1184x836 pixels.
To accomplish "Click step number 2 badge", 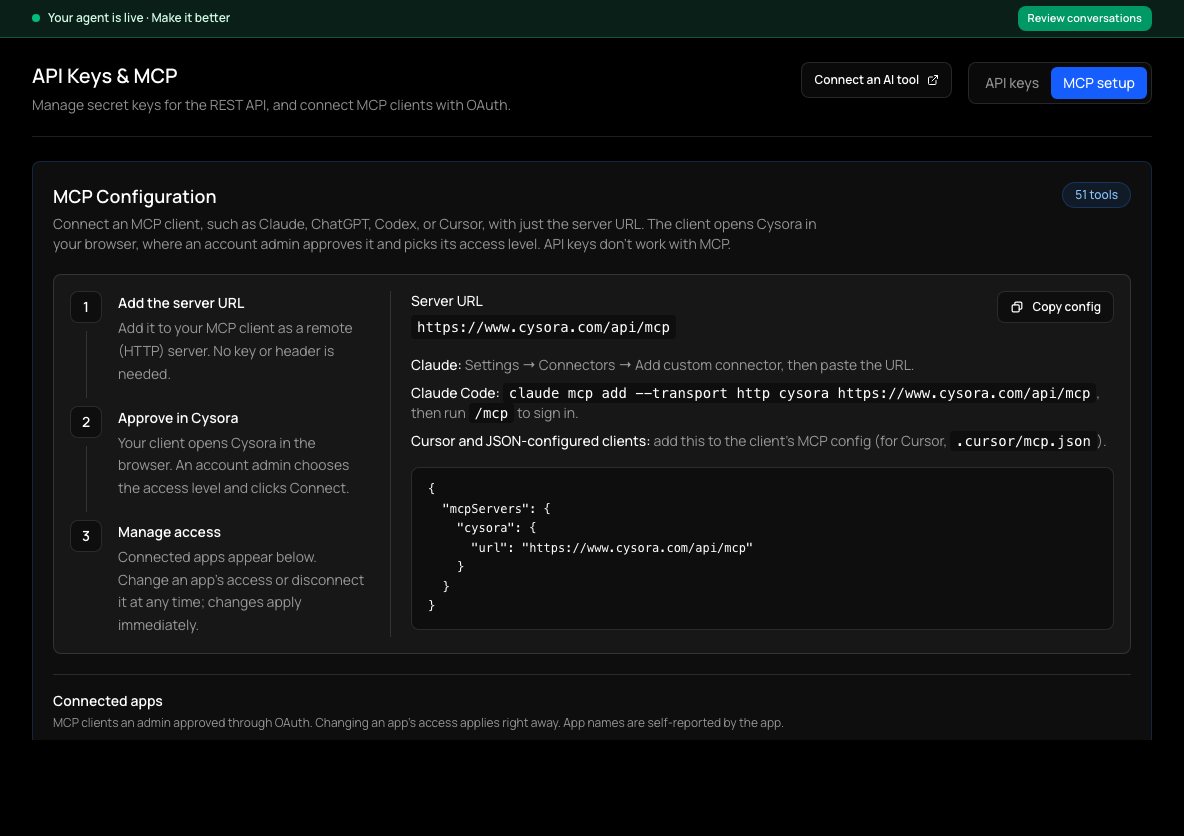I will click(x=86, y=421).
